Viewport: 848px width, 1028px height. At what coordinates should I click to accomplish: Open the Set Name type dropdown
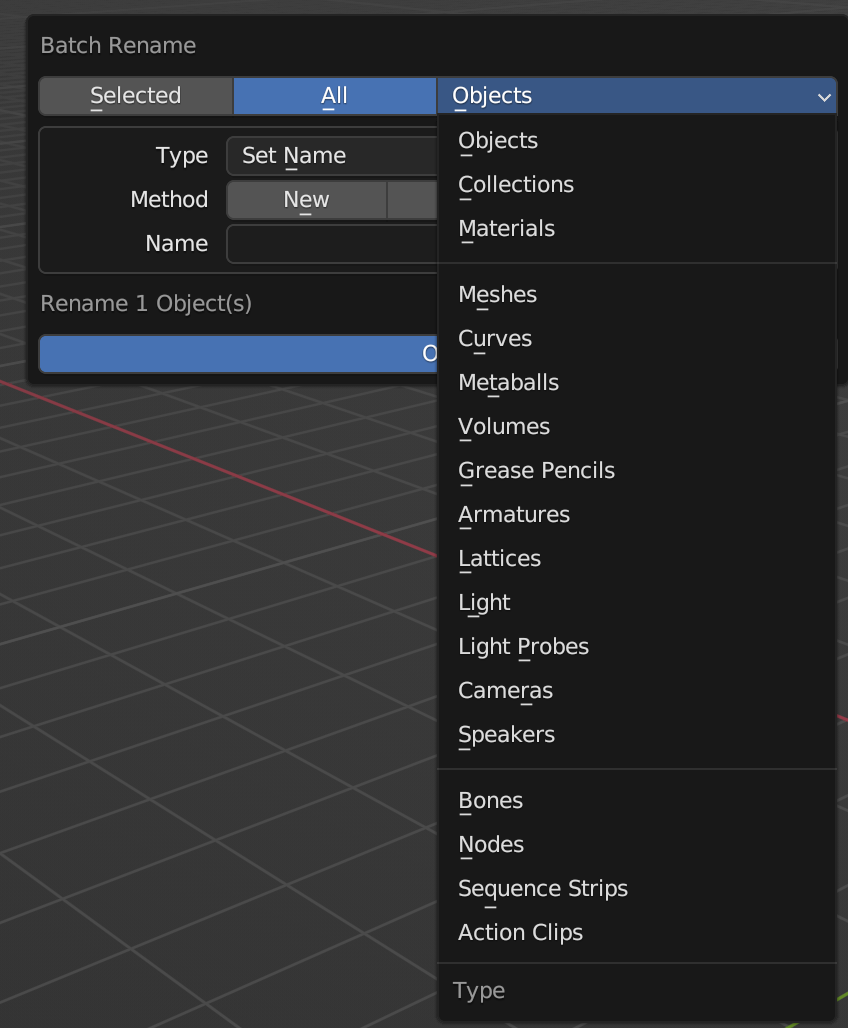click(x=332, y=156)
